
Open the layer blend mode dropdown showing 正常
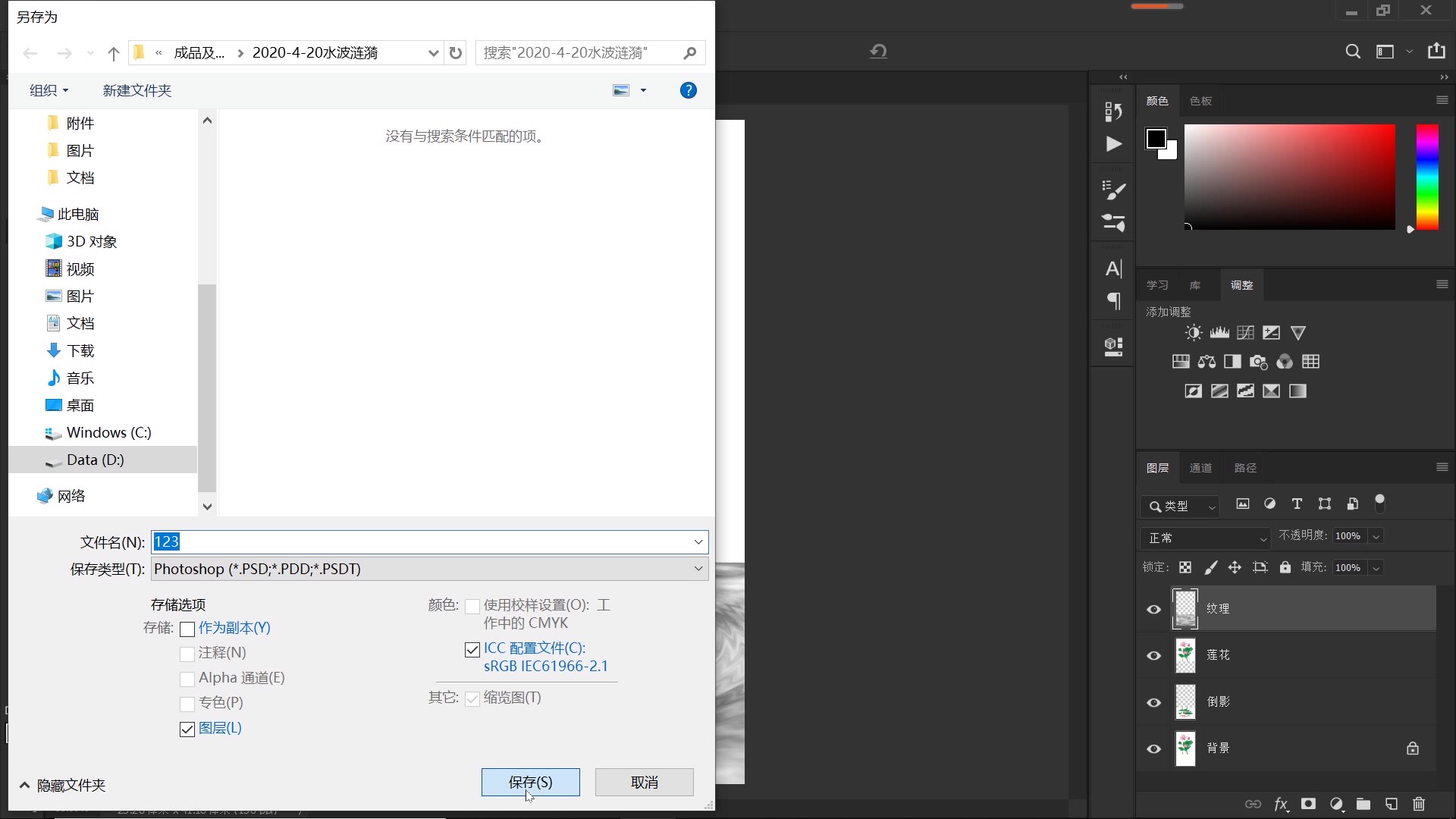click(x=1205, y=538)
